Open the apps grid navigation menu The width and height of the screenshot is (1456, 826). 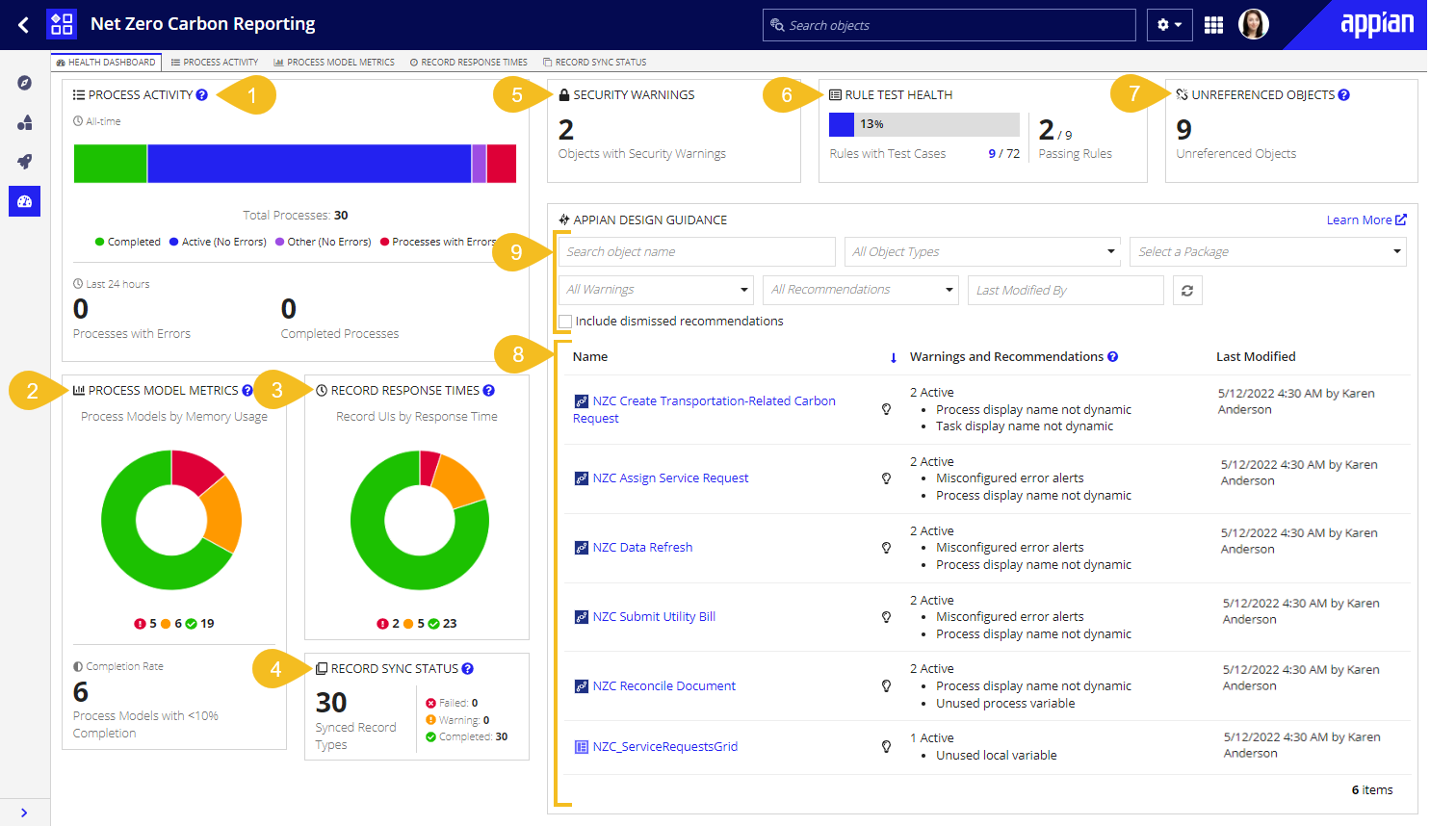point(1213,25)
